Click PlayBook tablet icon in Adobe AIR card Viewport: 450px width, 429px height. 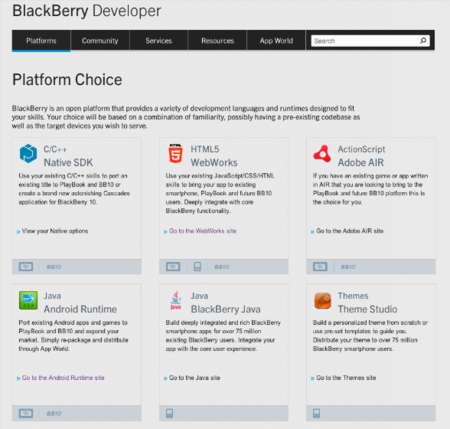click(x=320, y=267)
